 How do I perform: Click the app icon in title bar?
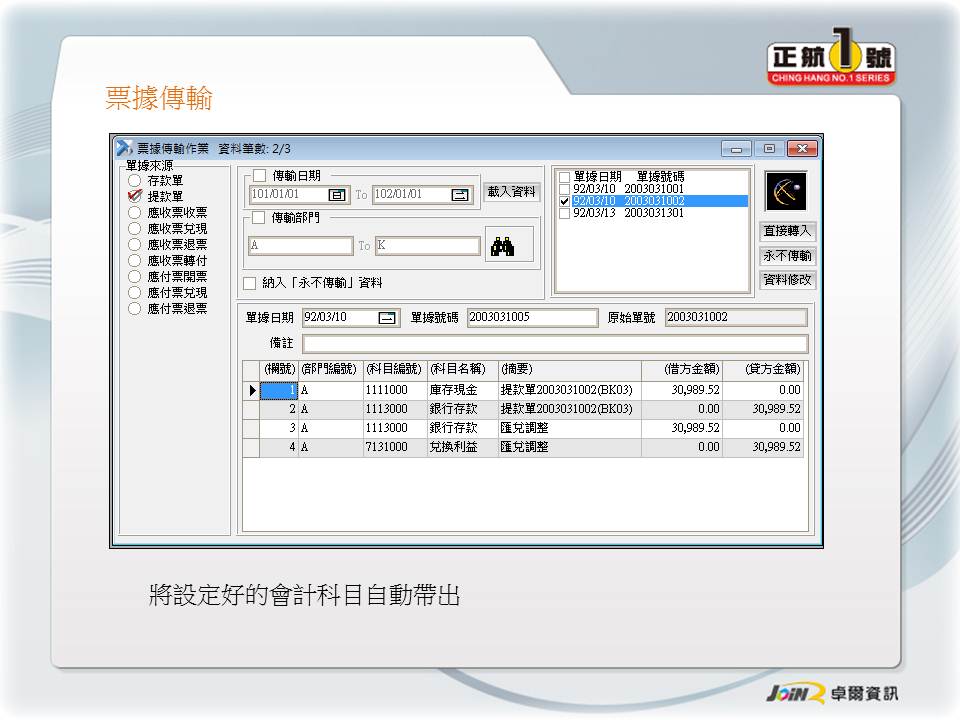click(x=124, y=149)
